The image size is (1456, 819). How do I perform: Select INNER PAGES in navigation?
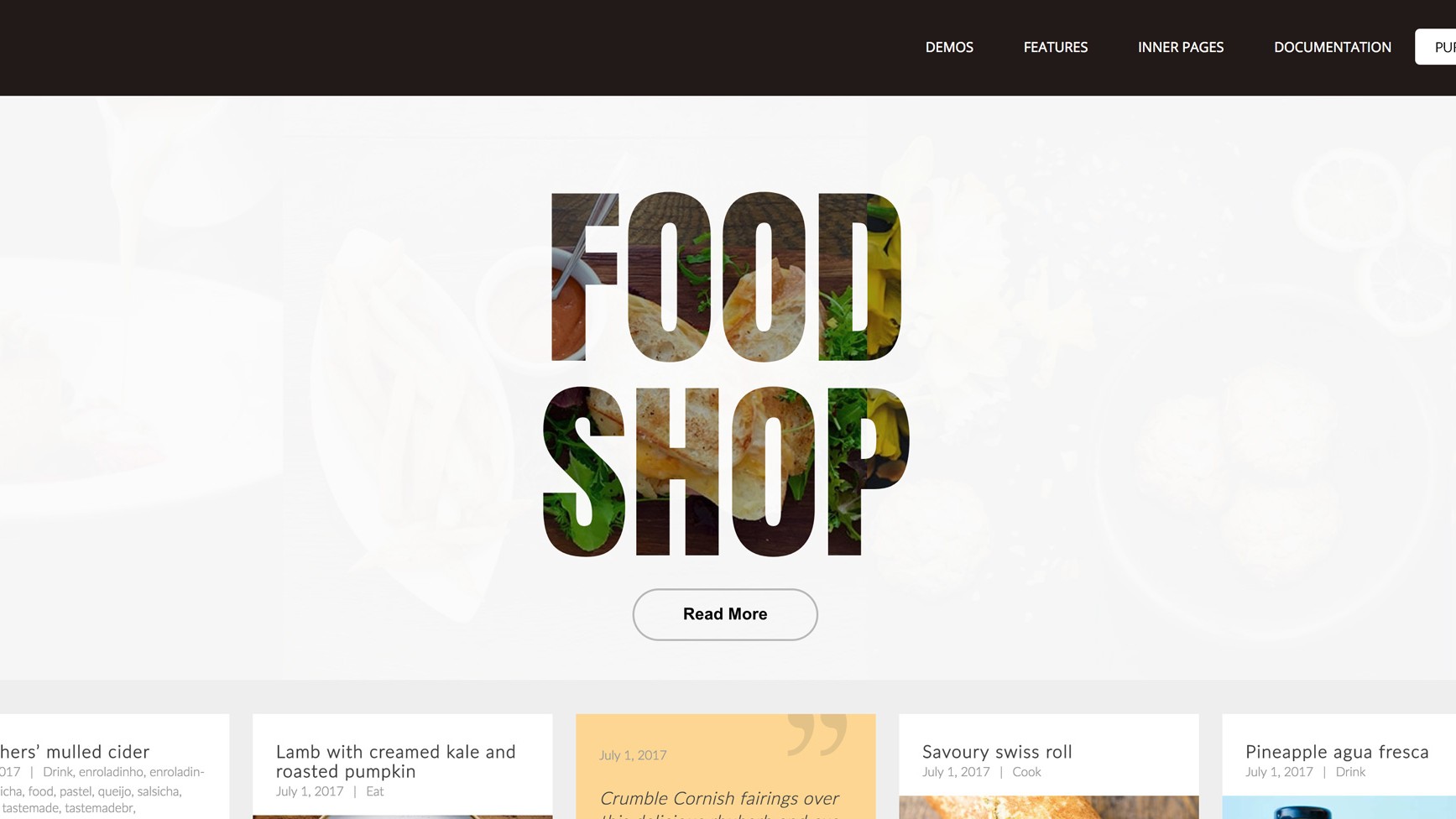pyautogui.click(x=1181, y=47)
